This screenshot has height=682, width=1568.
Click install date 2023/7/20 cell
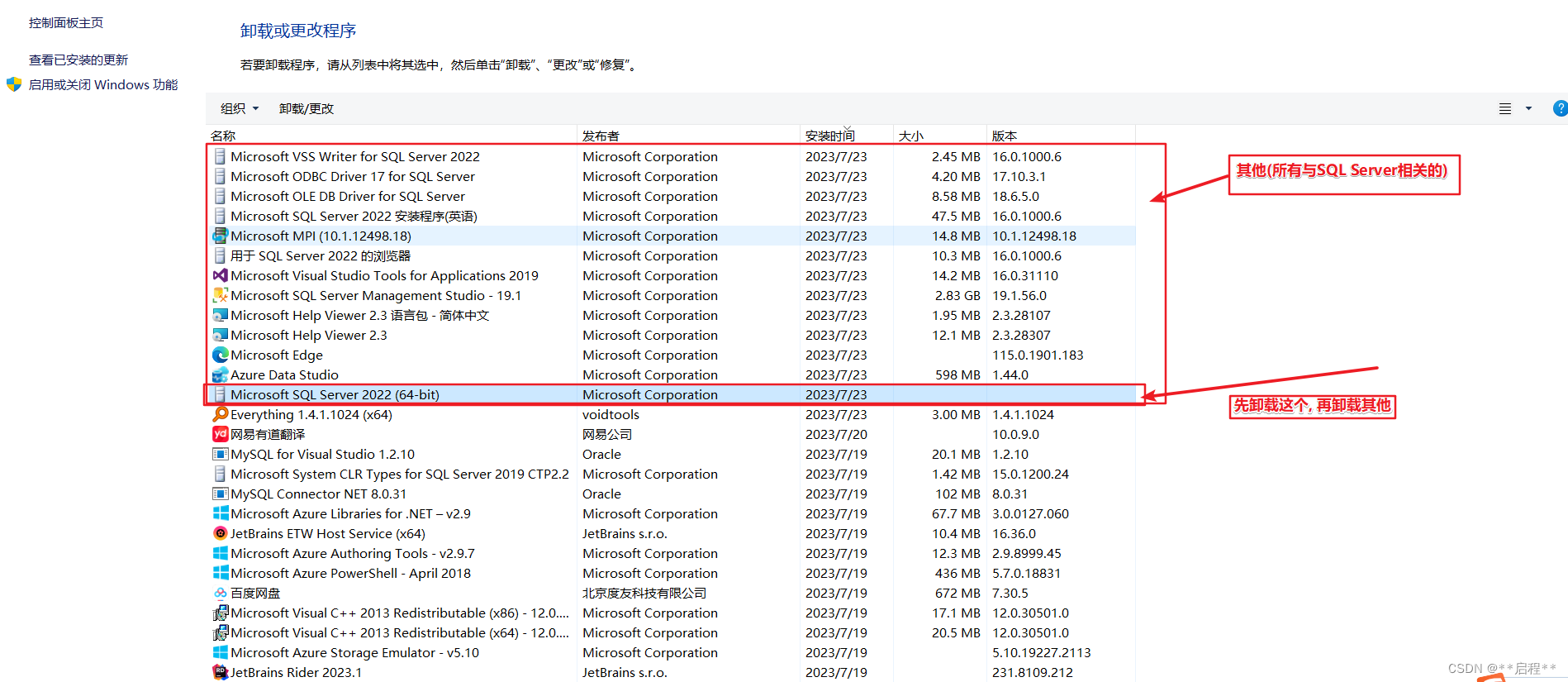pos(836,434)
